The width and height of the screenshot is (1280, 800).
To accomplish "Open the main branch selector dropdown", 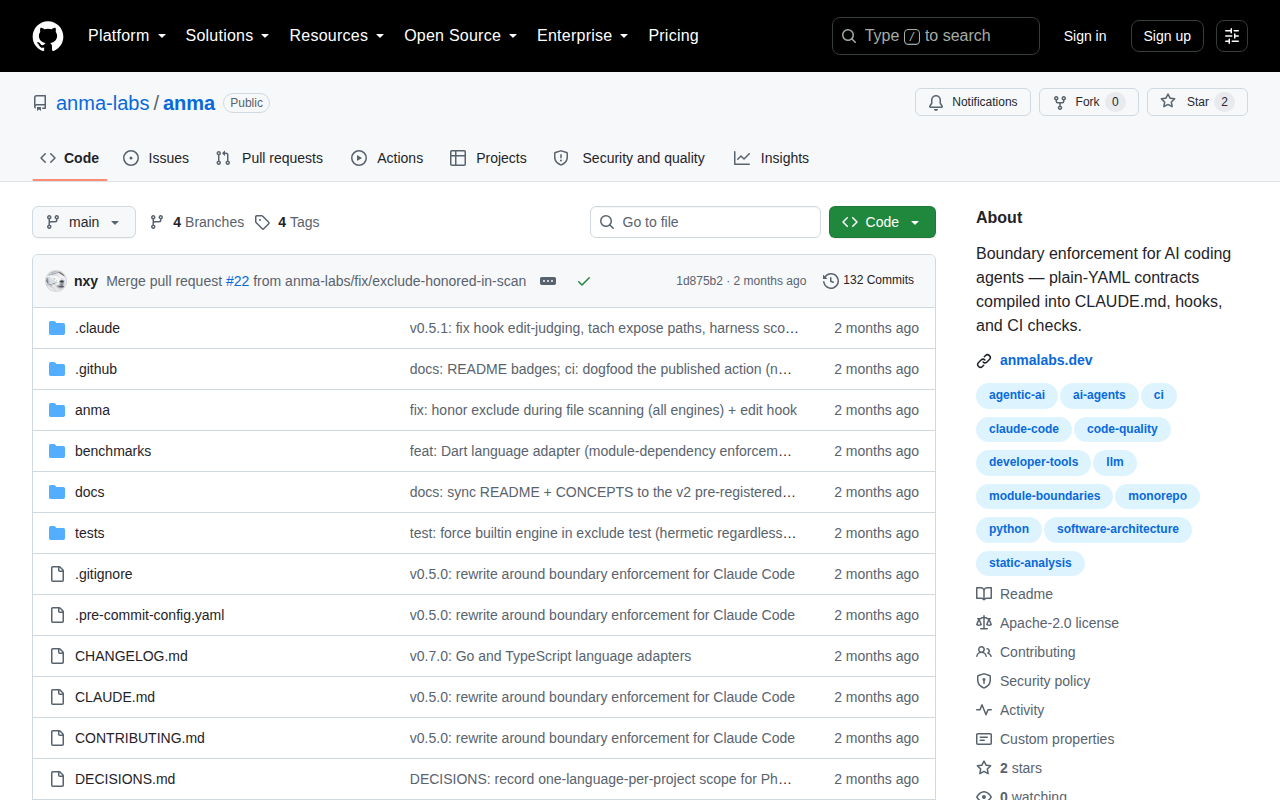I will pyautogui.click(x=84, y=222).
